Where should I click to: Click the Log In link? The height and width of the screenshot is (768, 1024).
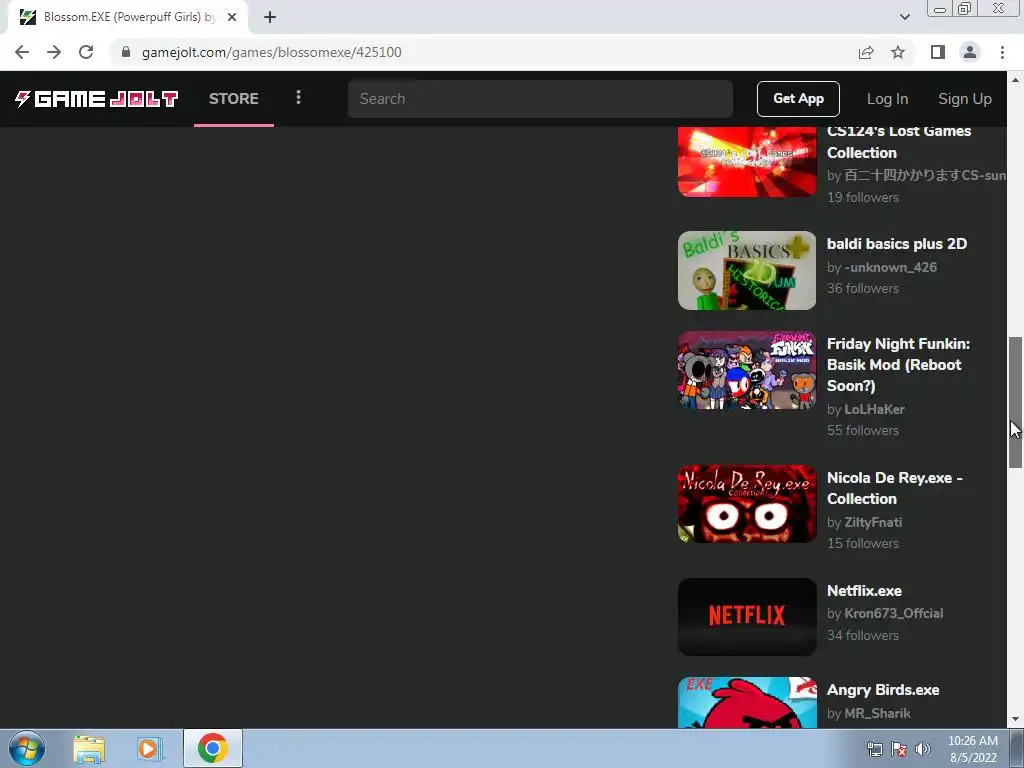pyautogui.click(x=888, y=99)
